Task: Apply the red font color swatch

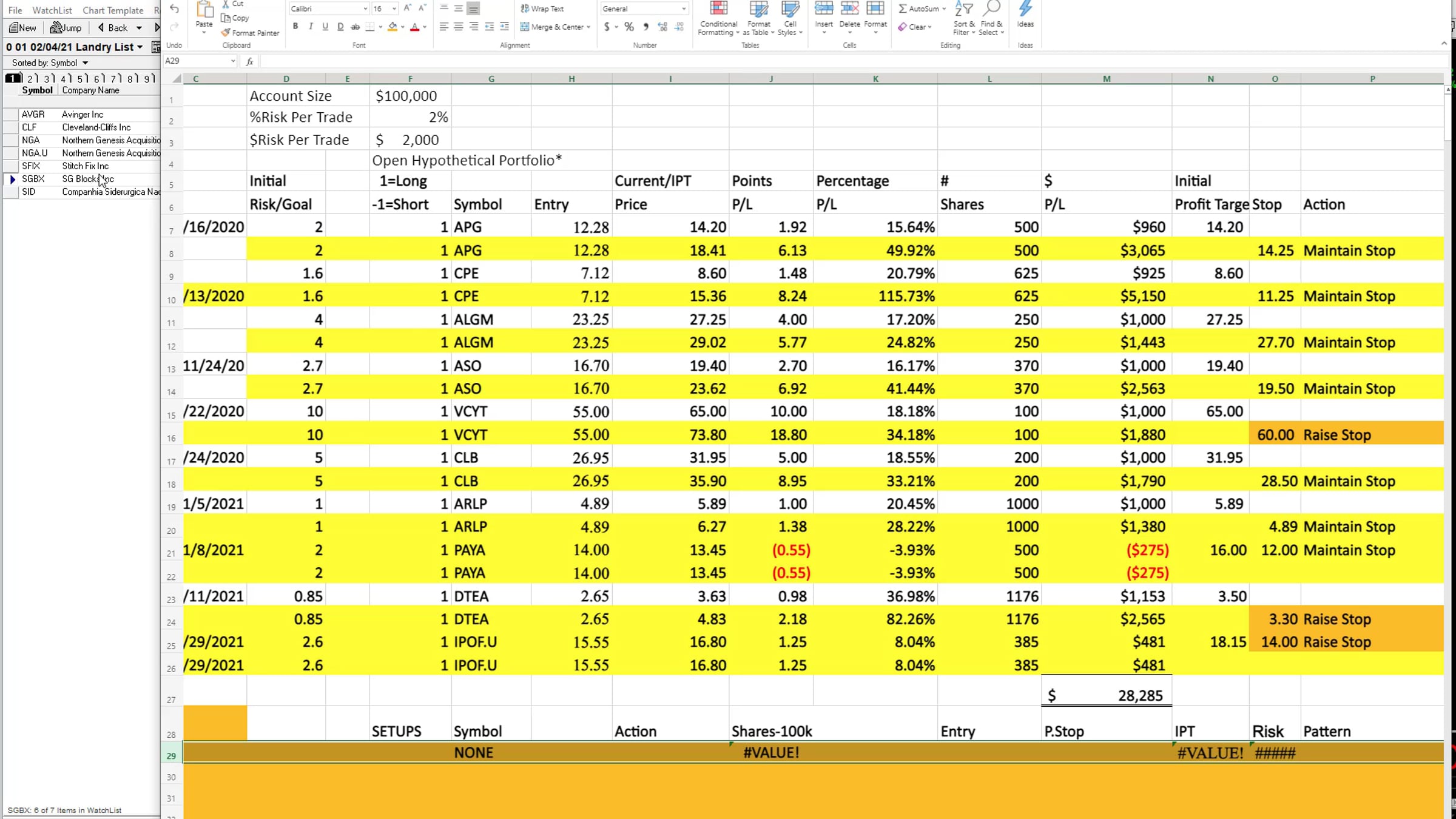Action: click(415, 27)
